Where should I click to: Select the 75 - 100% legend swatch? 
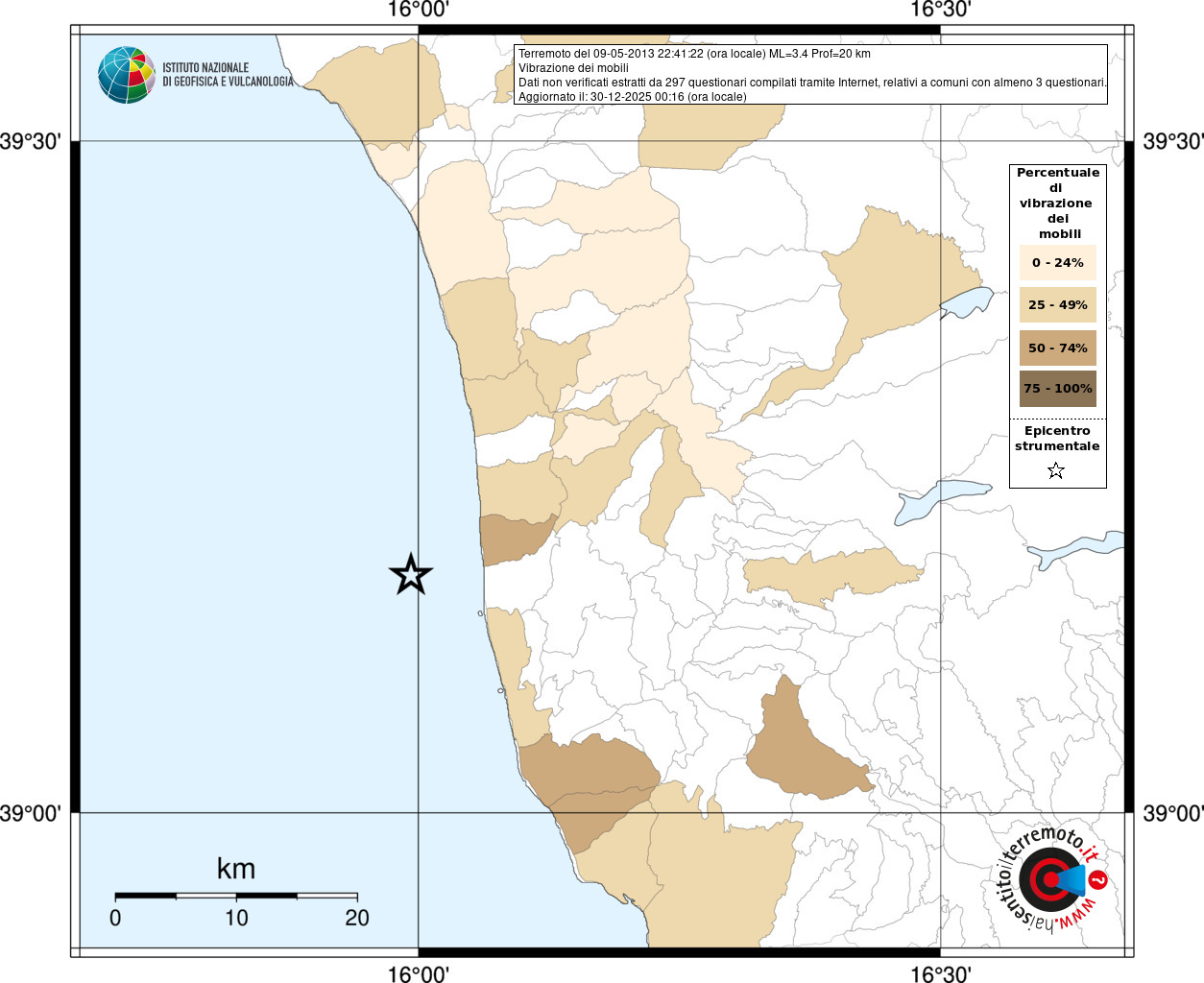click(x=1057, y=389)
